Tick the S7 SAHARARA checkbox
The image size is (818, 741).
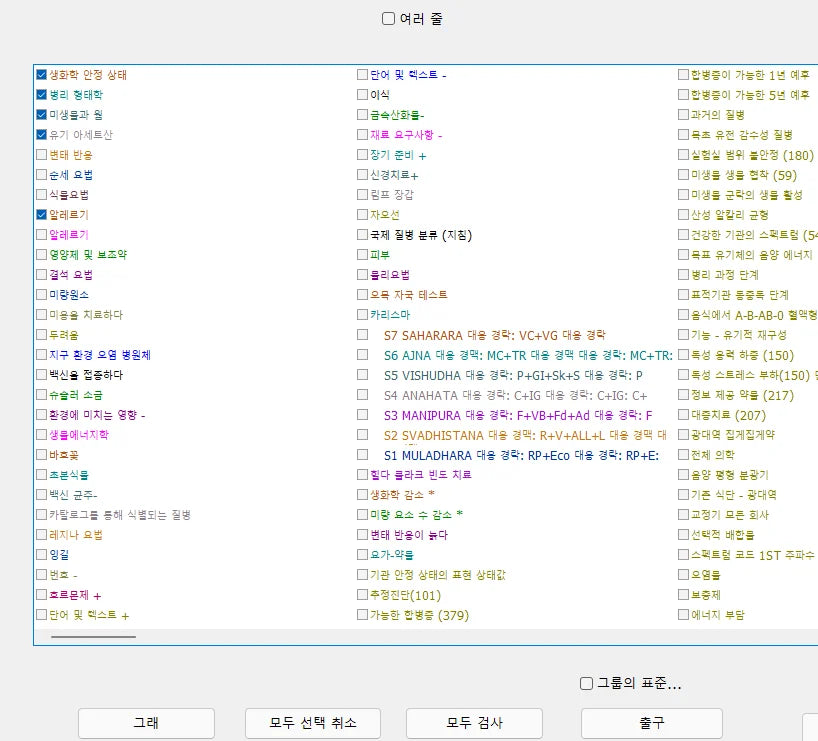click(363, 335)
